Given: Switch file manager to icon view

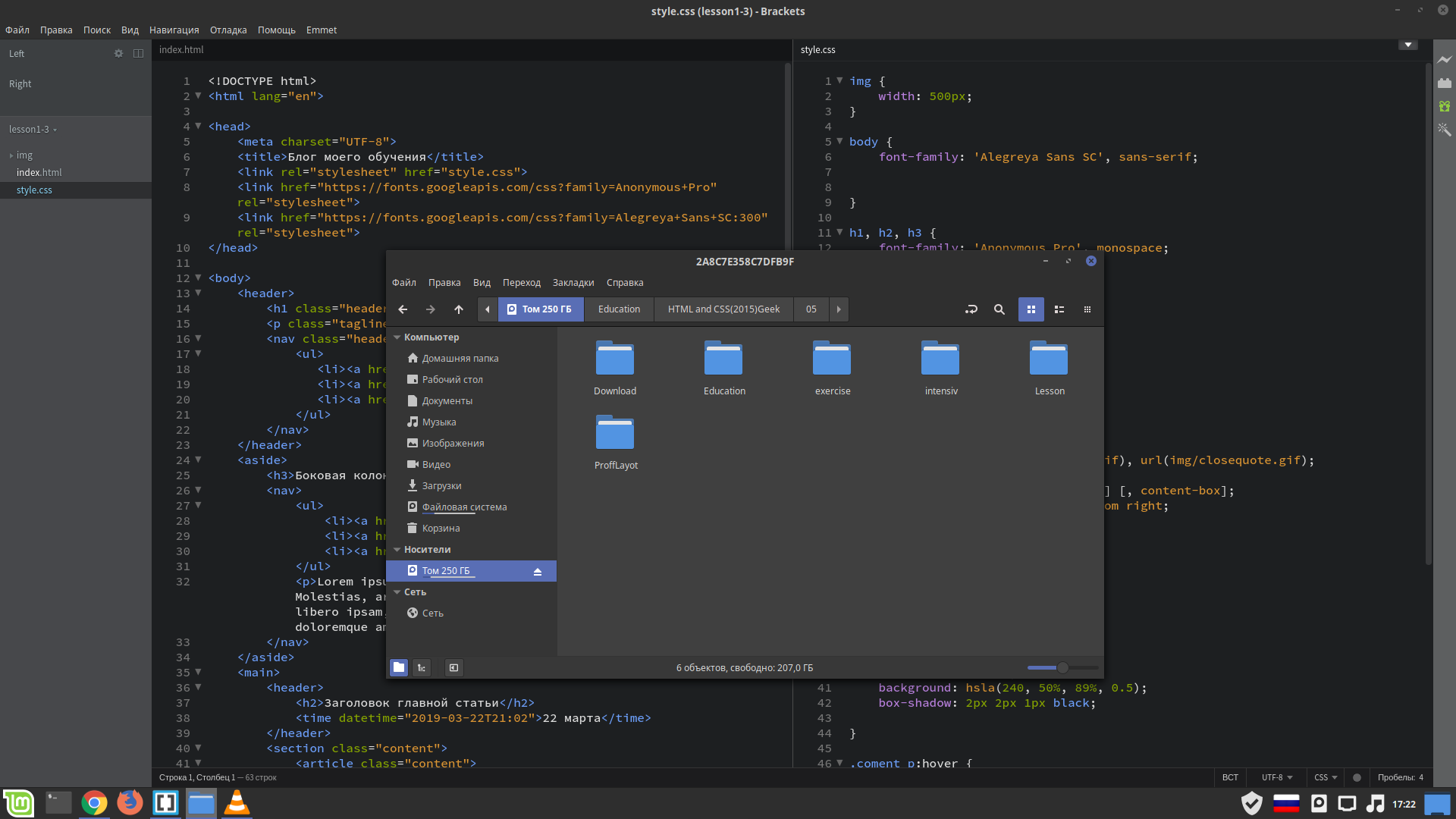Looking at the screenshot, I should point(1031,309).
